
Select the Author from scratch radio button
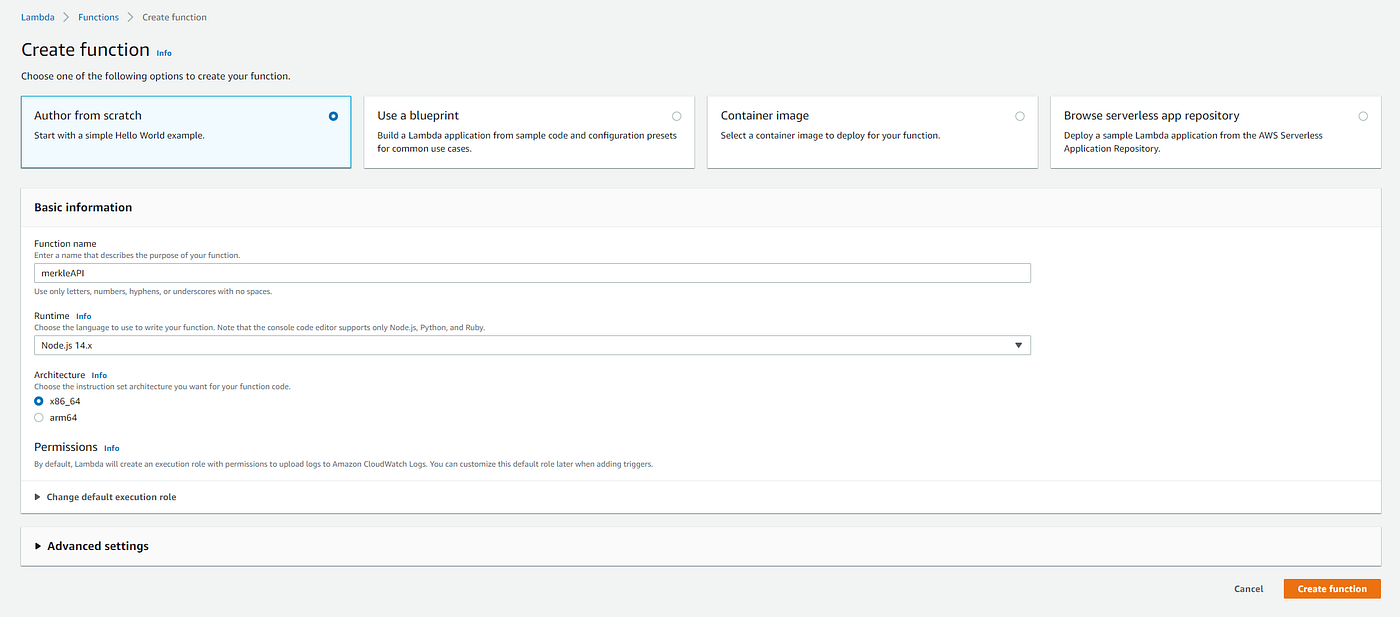333,116
